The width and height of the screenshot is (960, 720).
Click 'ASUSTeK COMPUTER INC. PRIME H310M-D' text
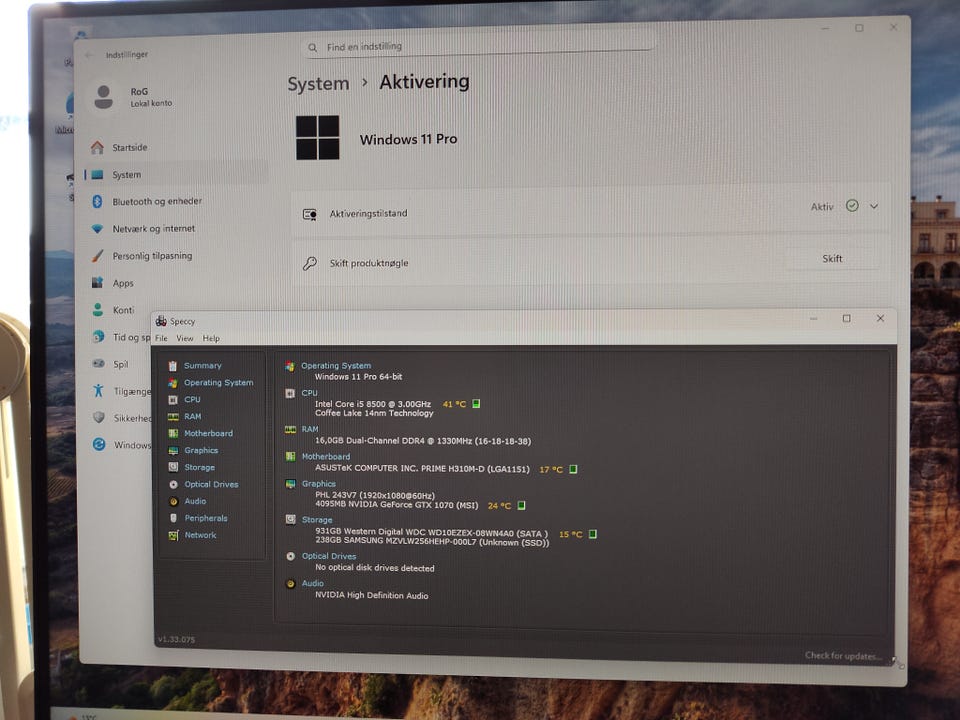click(422, 468)
